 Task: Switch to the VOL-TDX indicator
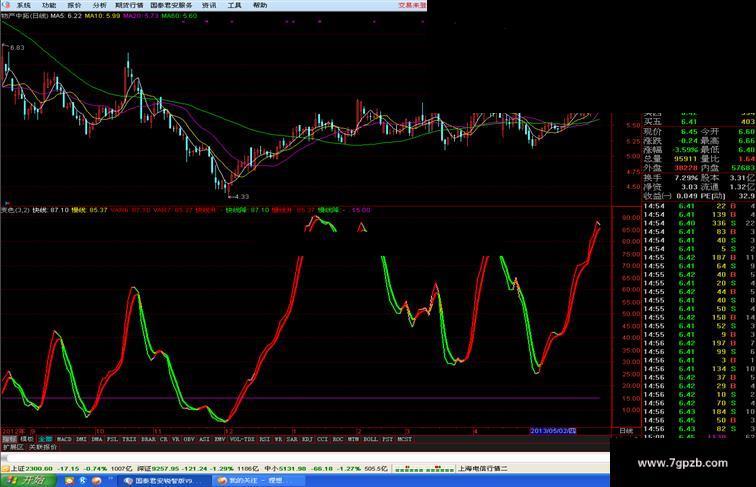[243, 439]
